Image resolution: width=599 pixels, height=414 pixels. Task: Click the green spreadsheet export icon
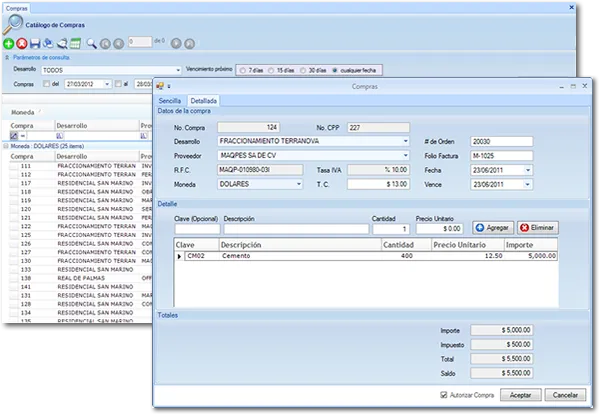coord(75,44)
